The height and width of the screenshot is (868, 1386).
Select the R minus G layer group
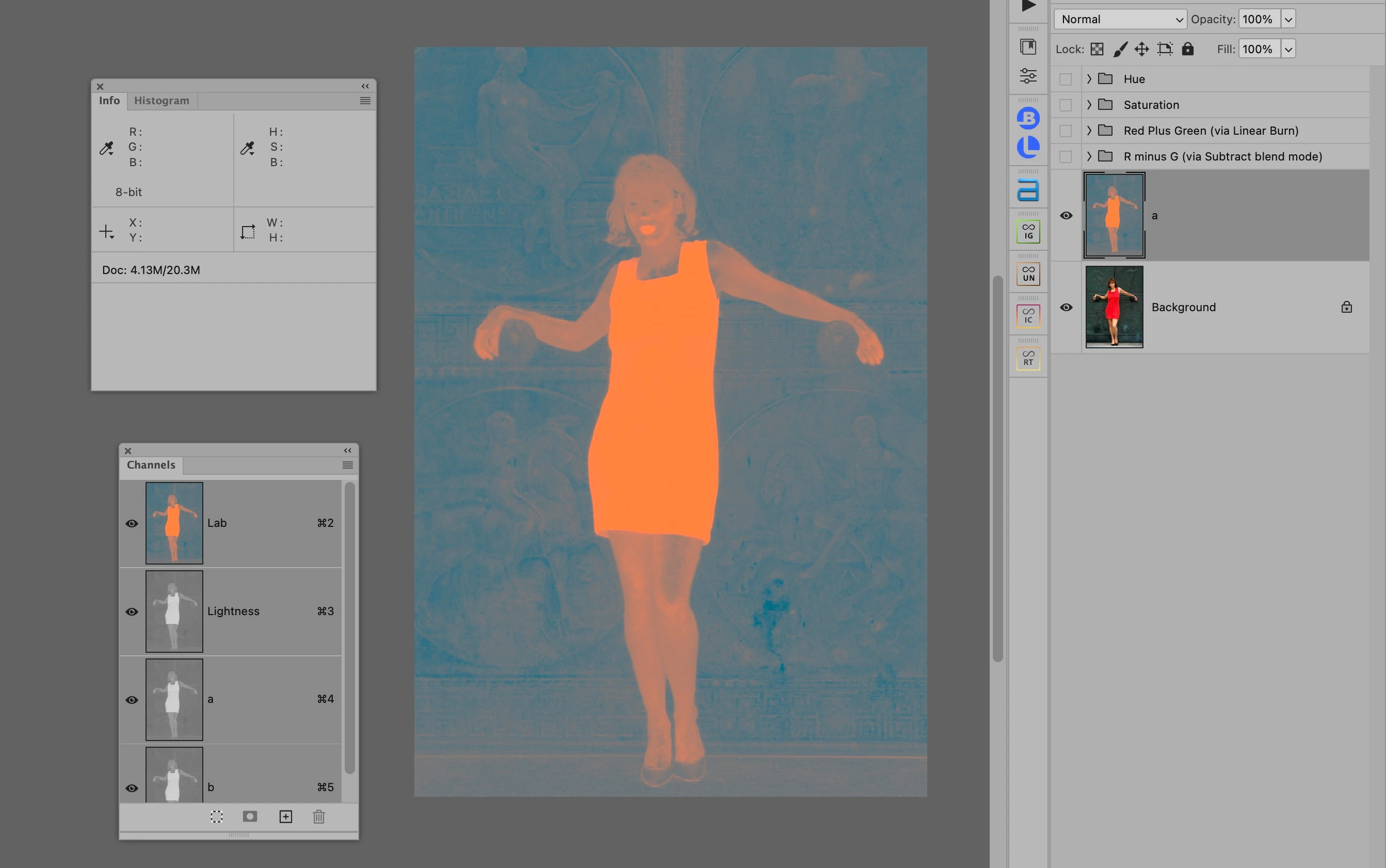[x=1222, y=156]
